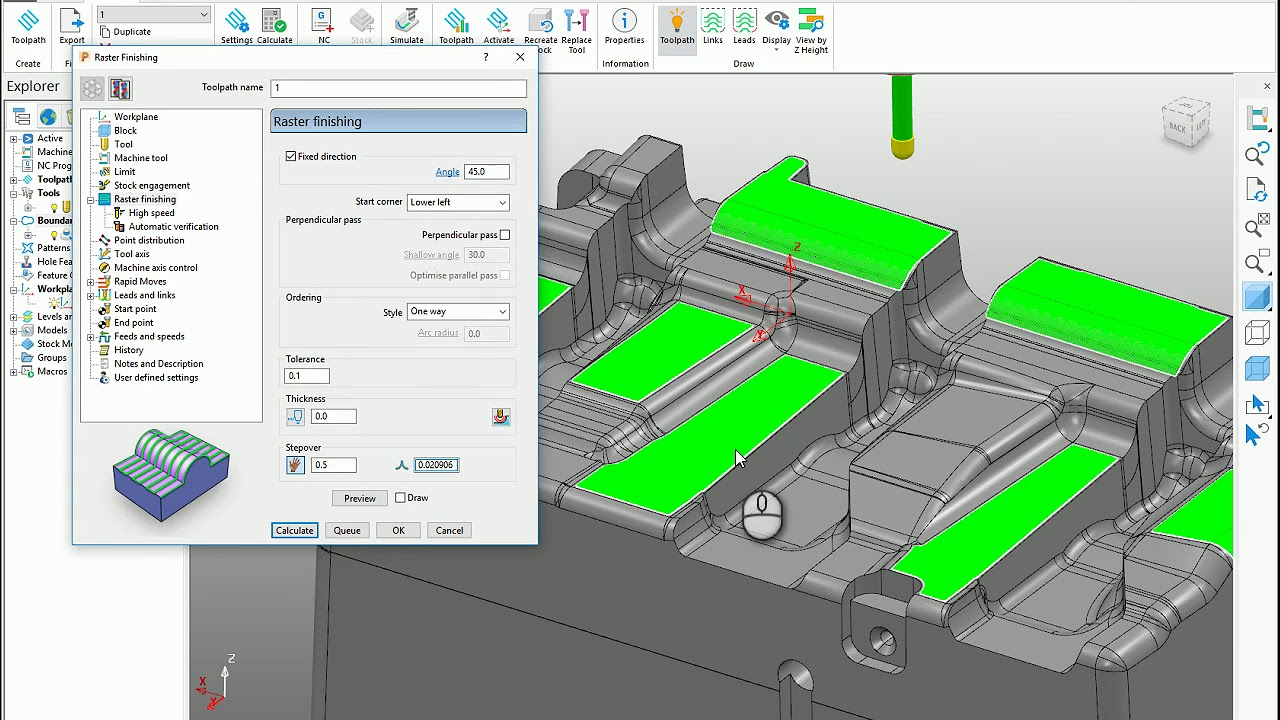Click the NC program icon in ribbon
This screenshot has width=1280, height=720.
tap(323, 25)
